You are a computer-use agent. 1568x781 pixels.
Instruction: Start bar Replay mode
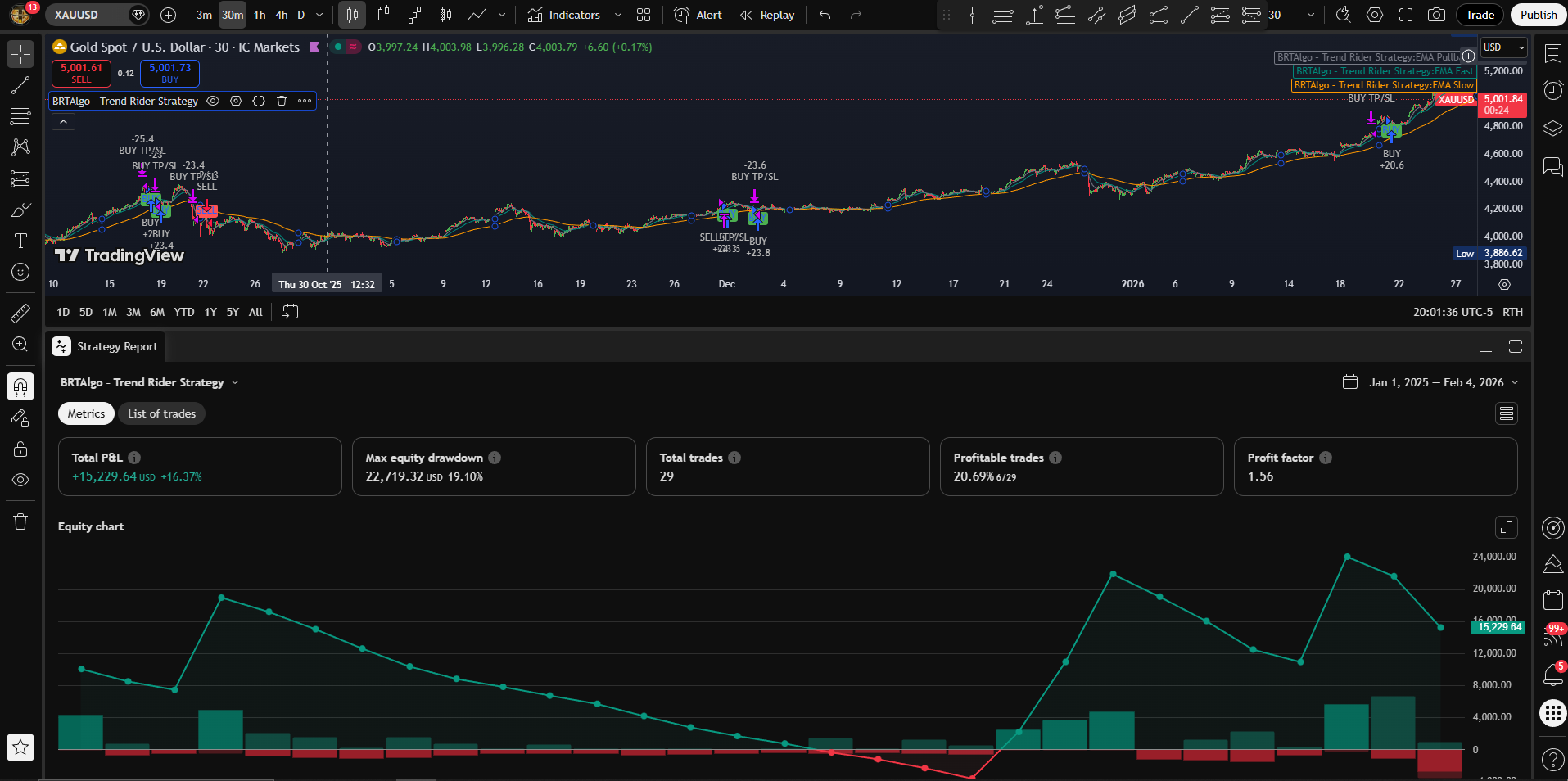767,15
